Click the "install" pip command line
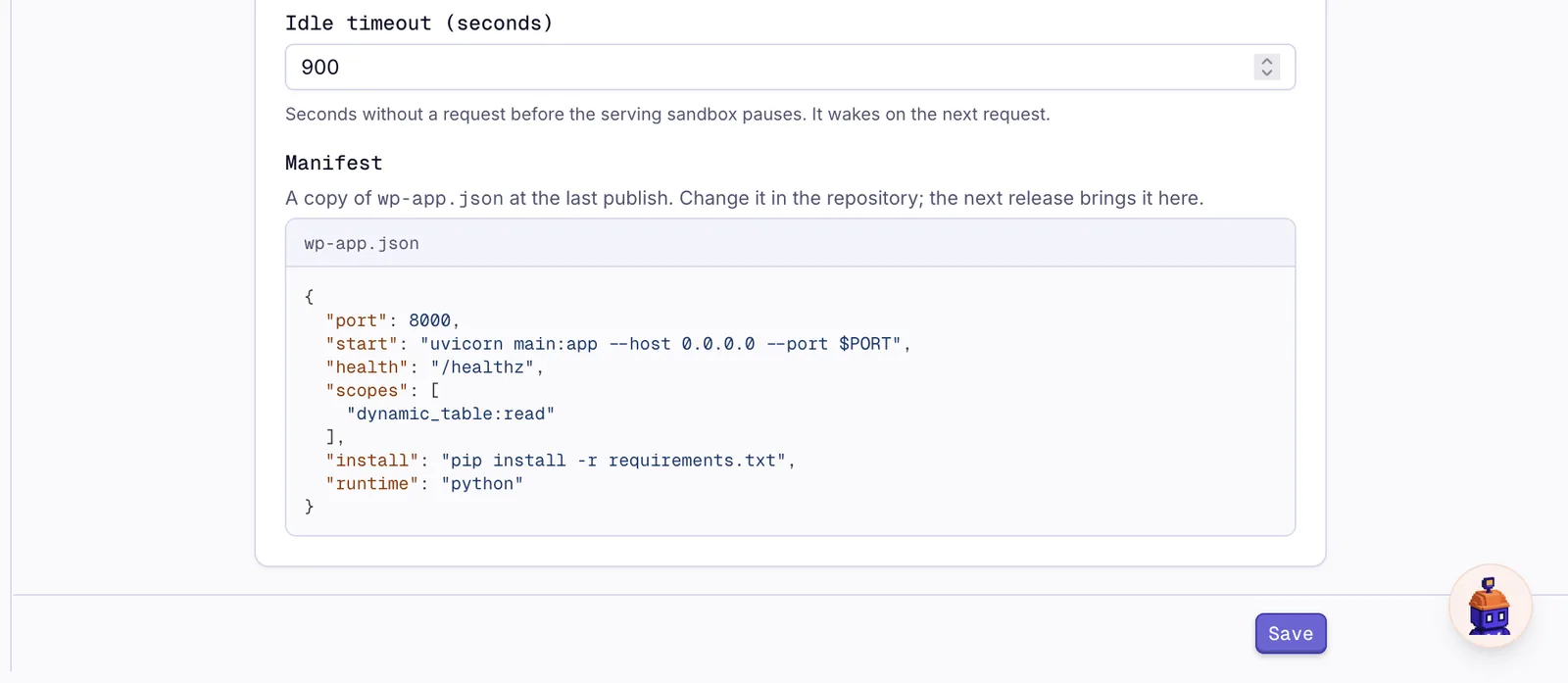 tap(561, 461)
